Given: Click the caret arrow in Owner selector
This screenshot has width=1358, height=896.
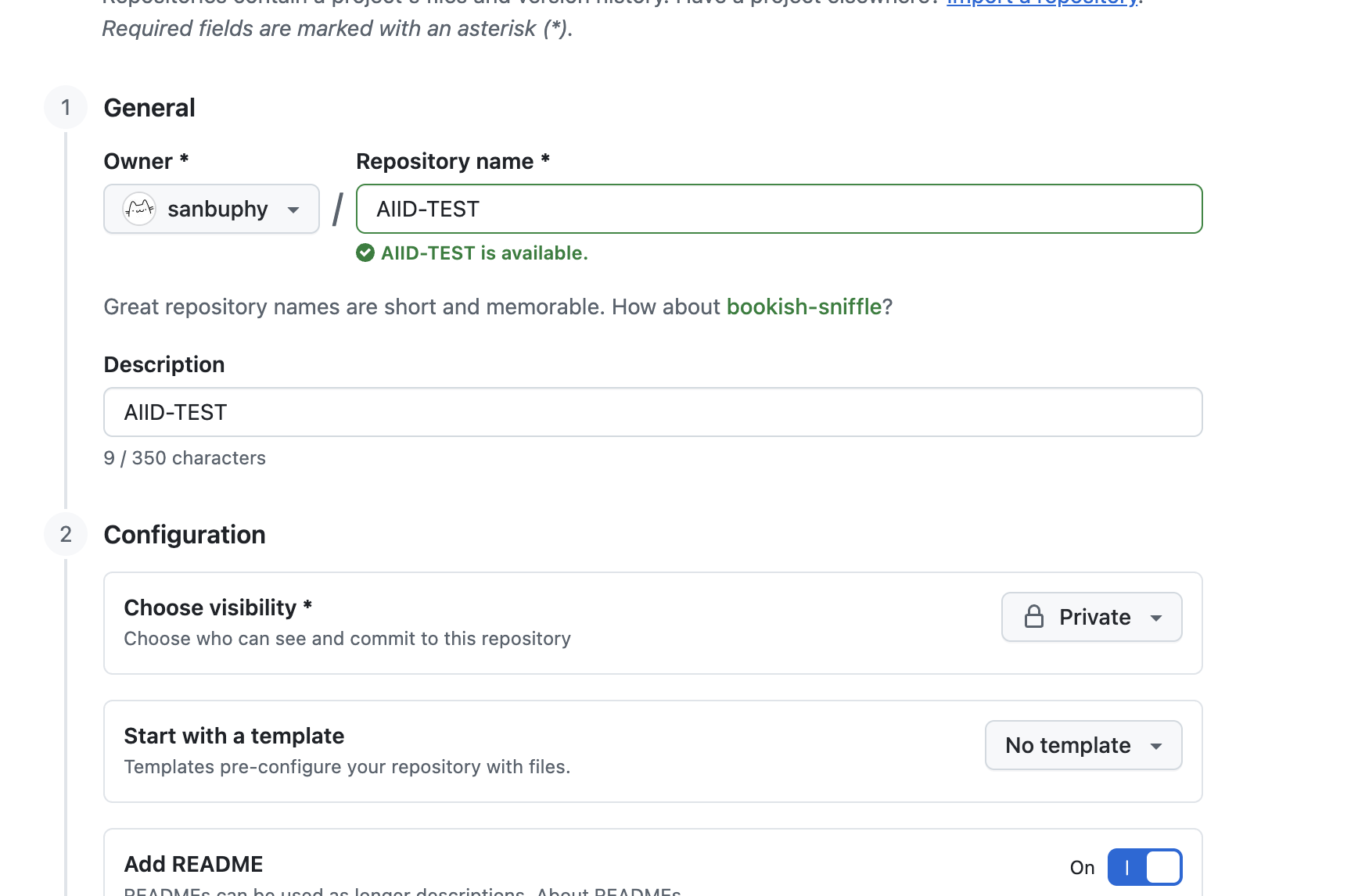Looking at the screenshot, I should (293, 210).
